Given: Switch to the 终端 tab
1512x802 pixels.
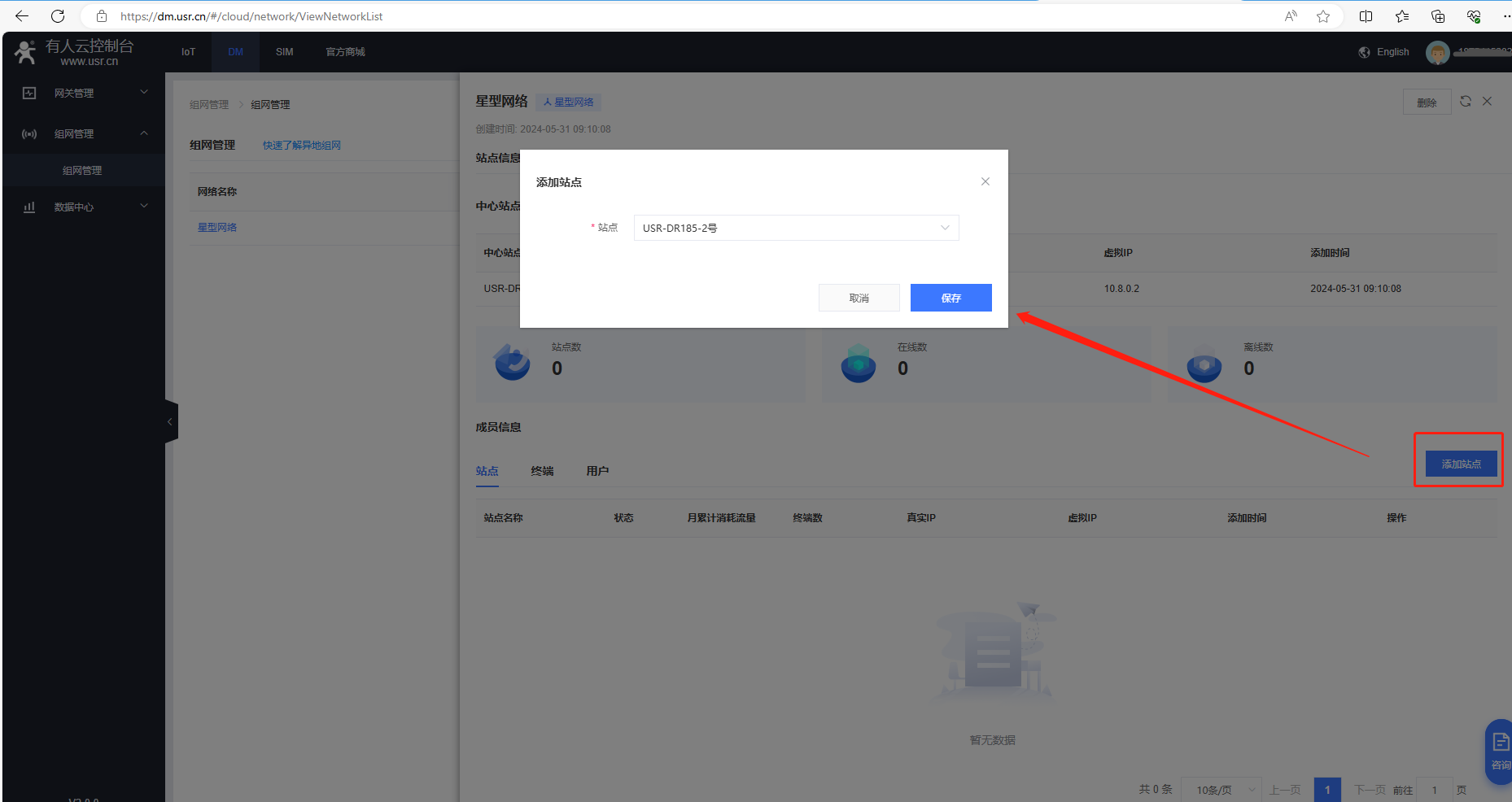Looking at the screenshot, I should pyautogui.click(x=542, y=471).
